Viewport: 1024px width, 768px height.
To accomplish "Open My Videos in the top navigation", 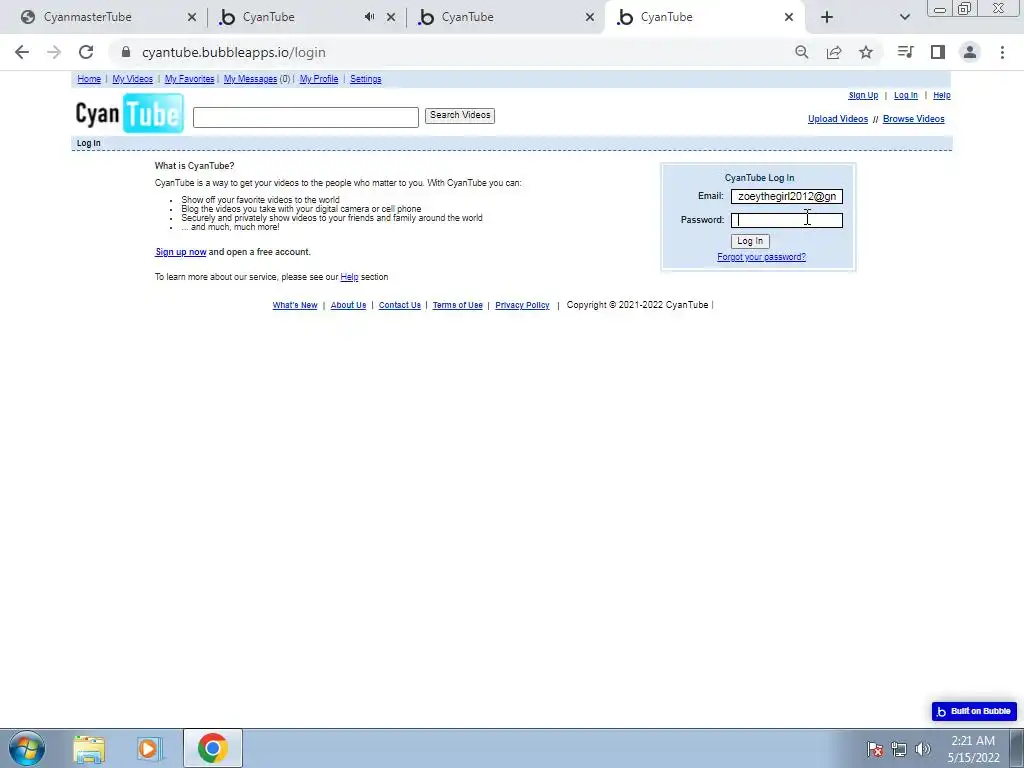I will click(133, 79).
